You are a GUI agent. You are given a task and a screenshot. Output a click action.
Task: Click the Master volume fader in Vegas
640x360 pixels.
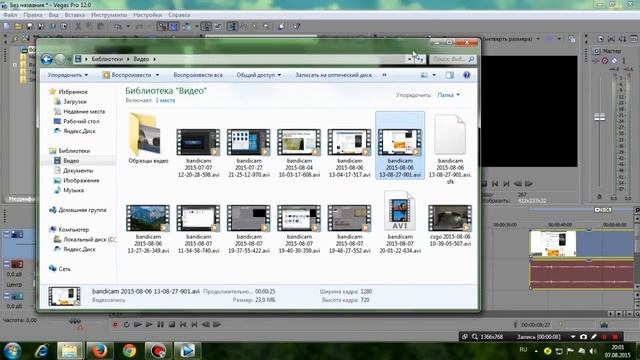[600, 117]
